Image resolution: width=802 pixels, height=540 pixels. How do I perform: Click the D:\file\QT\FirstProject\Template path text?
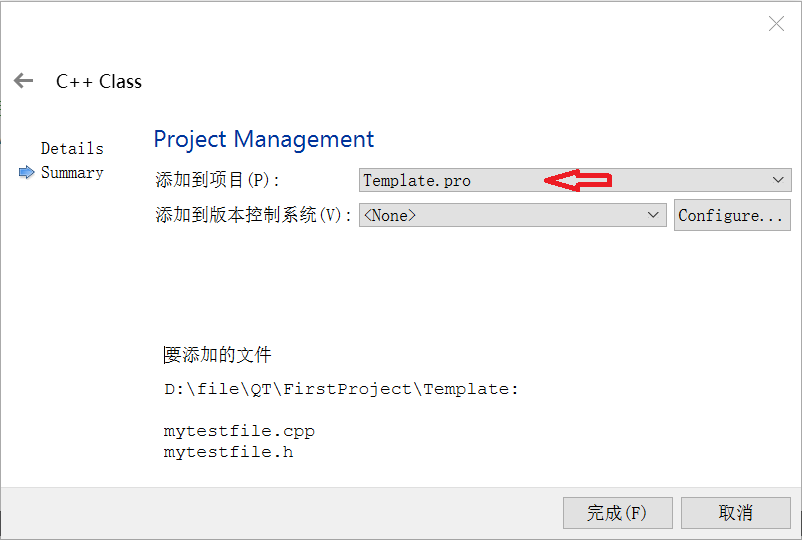click(x=341, y=389)
